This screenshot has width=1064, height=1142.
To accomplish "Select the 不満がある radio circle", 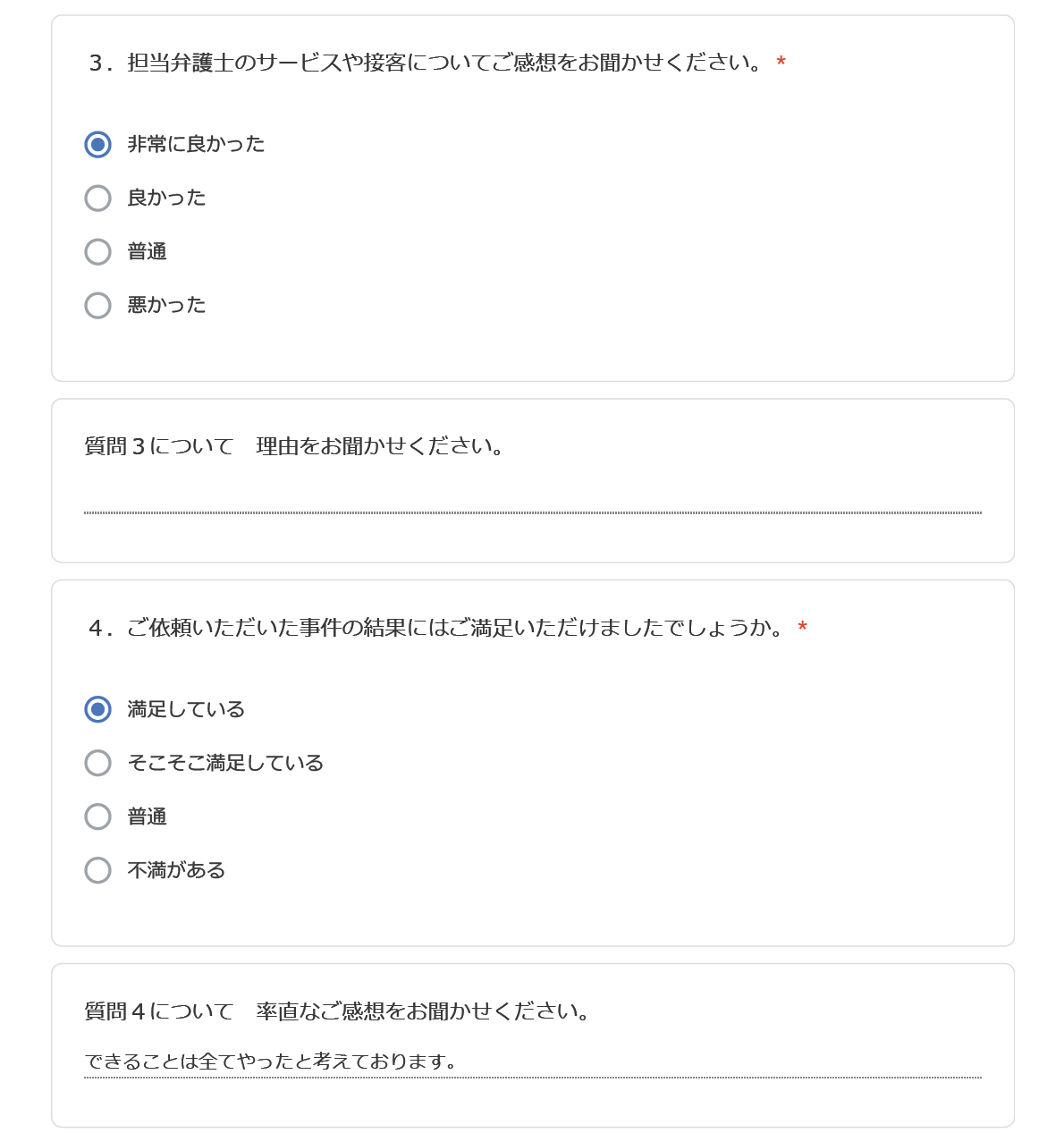I will pos(97,870).
